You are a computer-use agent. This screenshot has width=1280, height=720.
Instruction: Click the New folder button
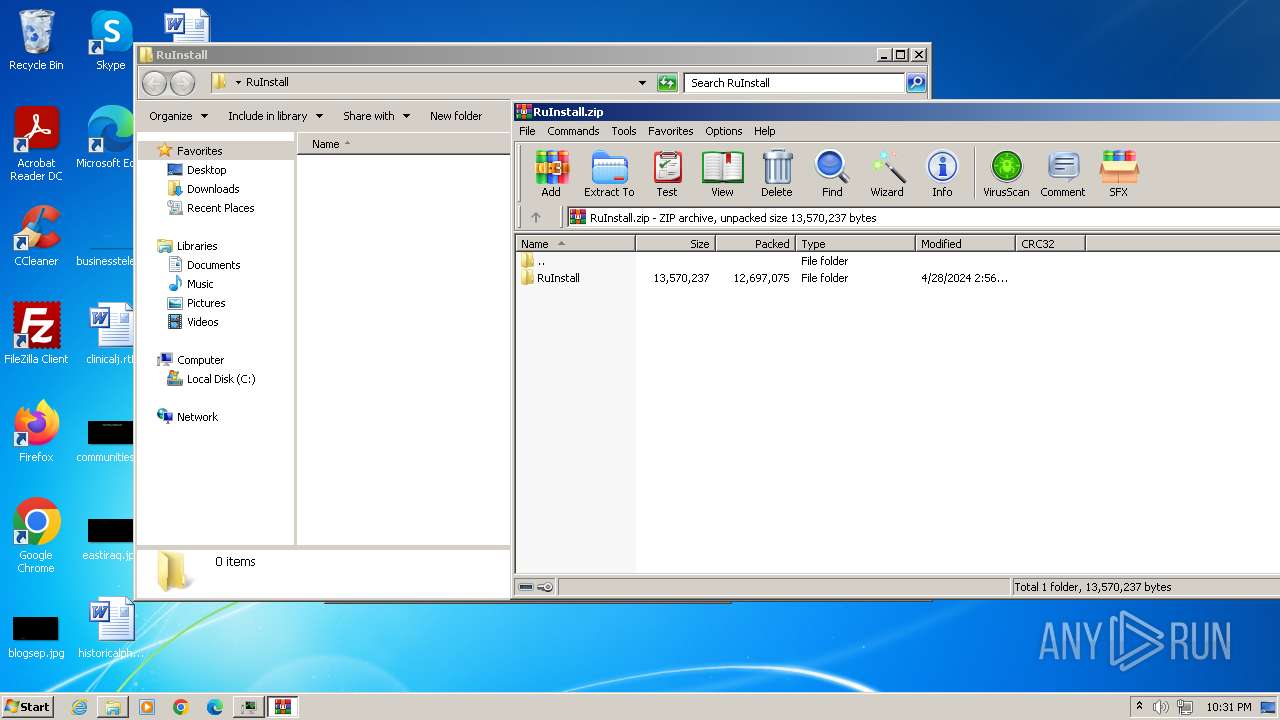[x=456, y=116]
